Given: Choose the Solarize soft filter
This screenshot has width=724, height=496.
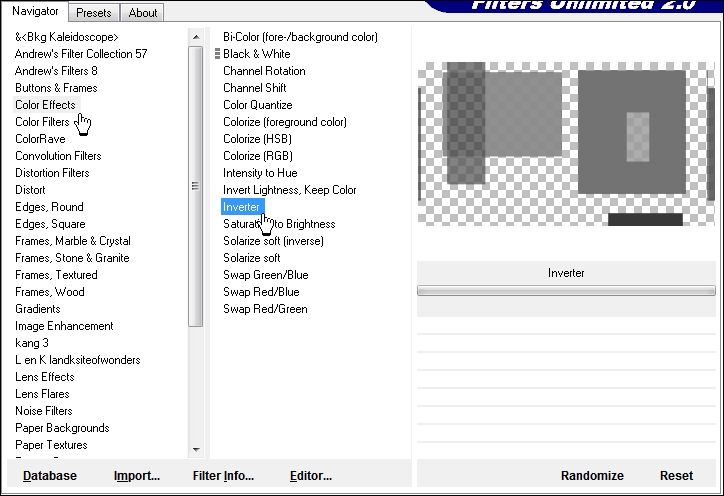Looking at the screenshot, I should coord(252,259).
